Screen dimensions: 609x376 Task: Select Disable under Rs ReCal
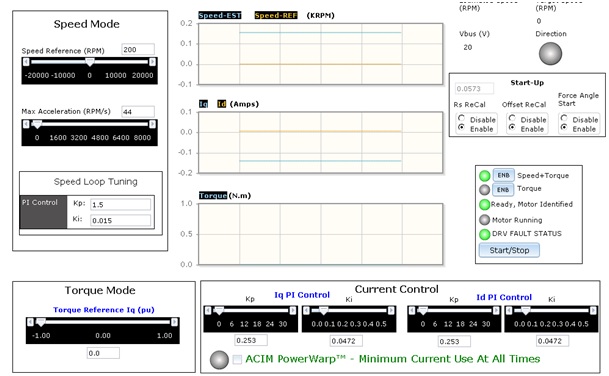point(461,118)
